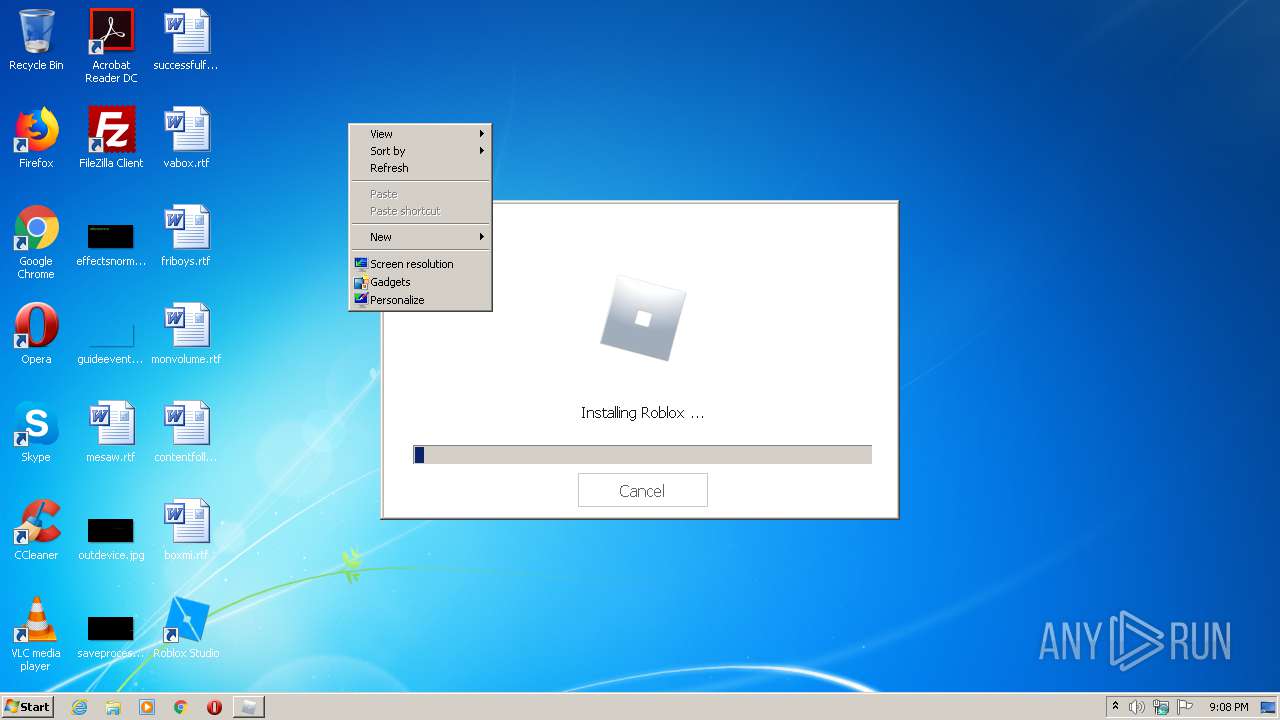1280x720 pixels.
Task: Open the VLC media player shortcut
Action: tap(36, 634)
